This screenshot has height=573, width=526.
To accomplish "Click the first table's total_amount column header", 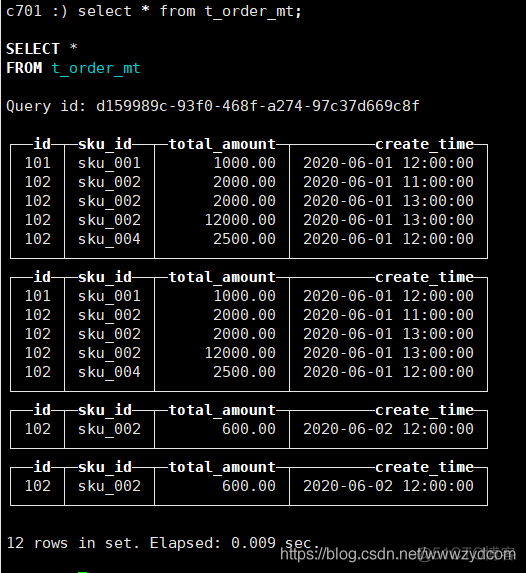I will (222, 144).
